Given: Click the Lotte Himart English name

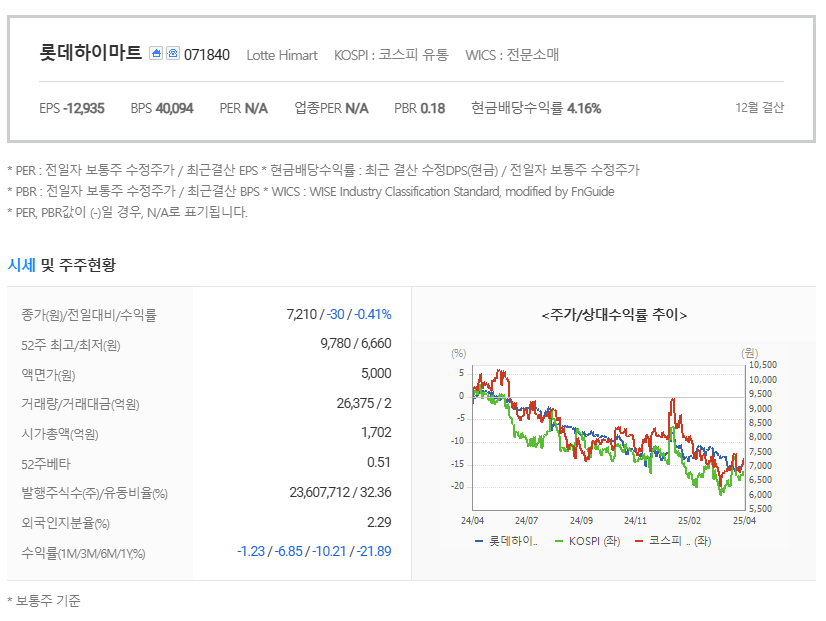Looking at the screenshot, I should pos(282,55).
